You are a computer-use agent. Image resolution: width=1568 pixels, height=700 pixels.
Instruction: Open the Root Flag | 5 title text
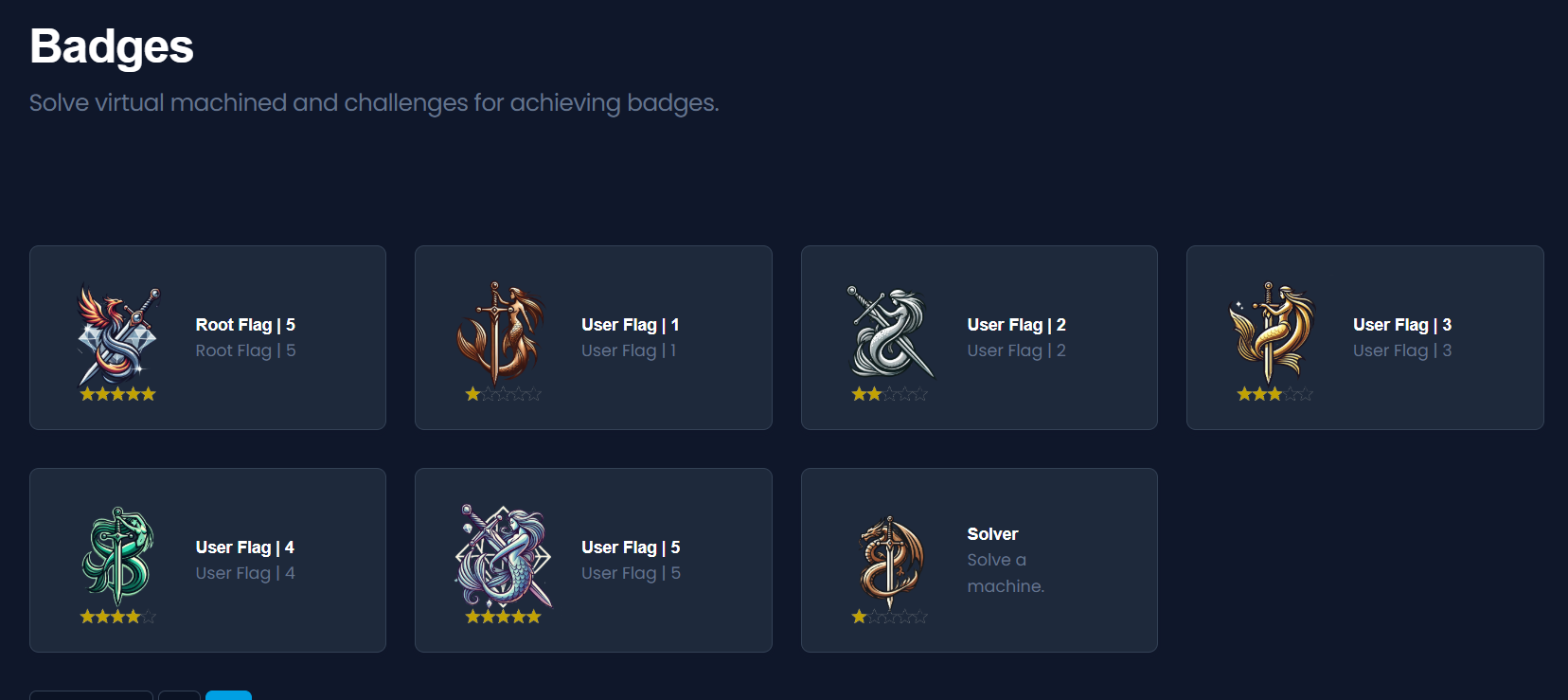point(245,325)
